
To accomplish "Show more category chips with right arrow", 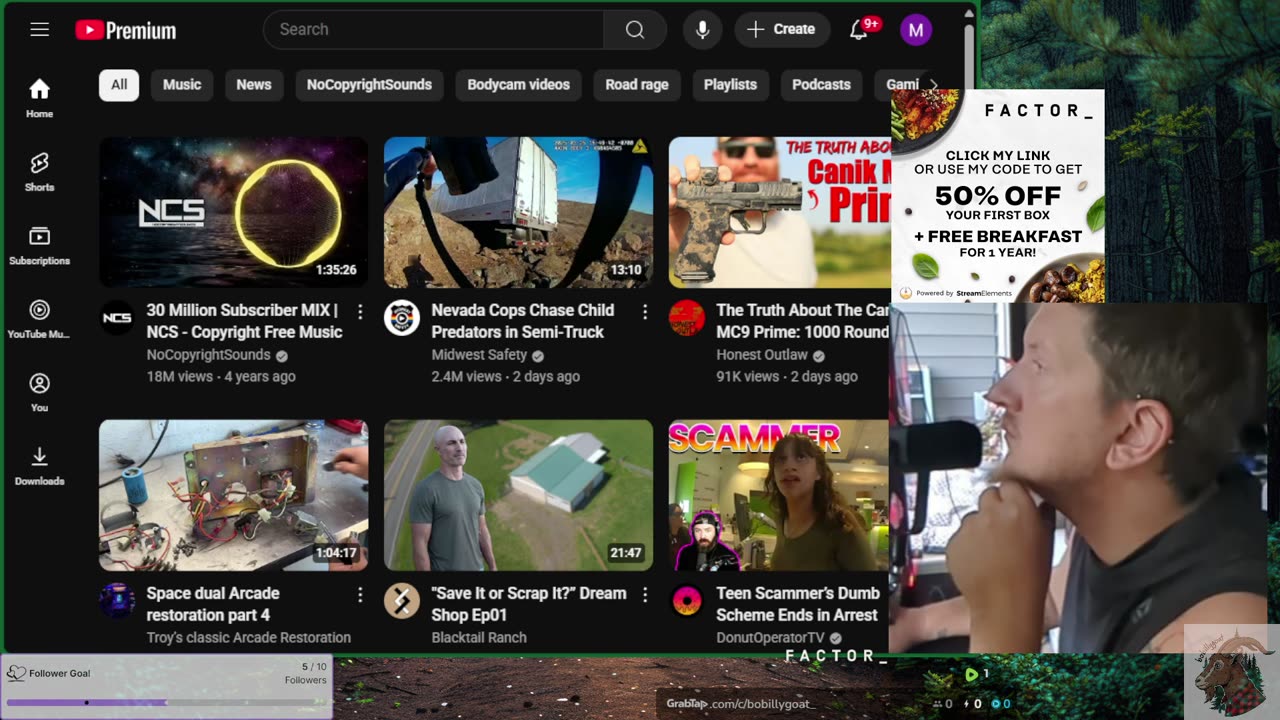I will [x=934, y=85].
